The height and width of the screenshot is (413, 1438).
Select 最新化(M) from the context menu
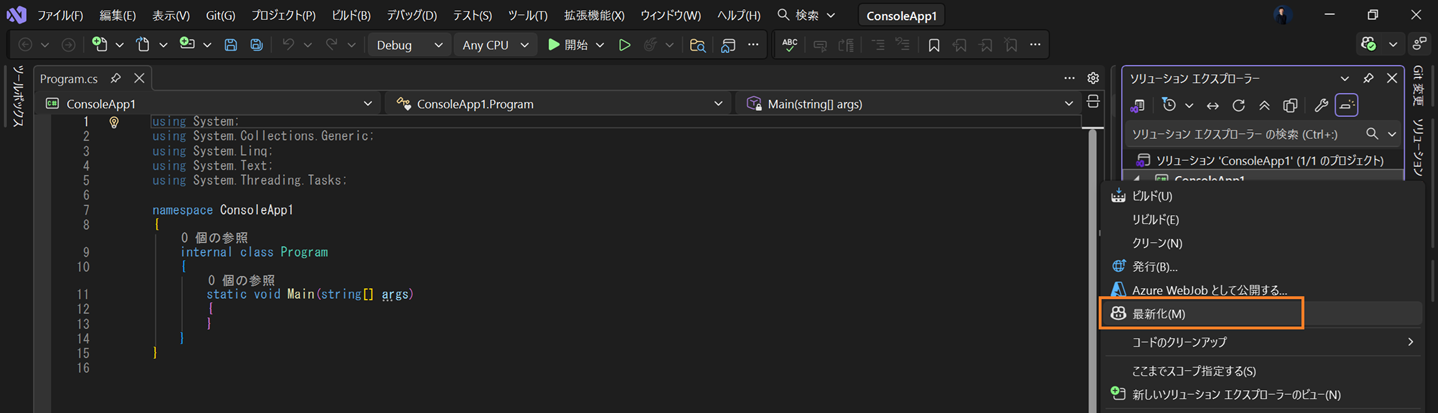point(1201,314)
